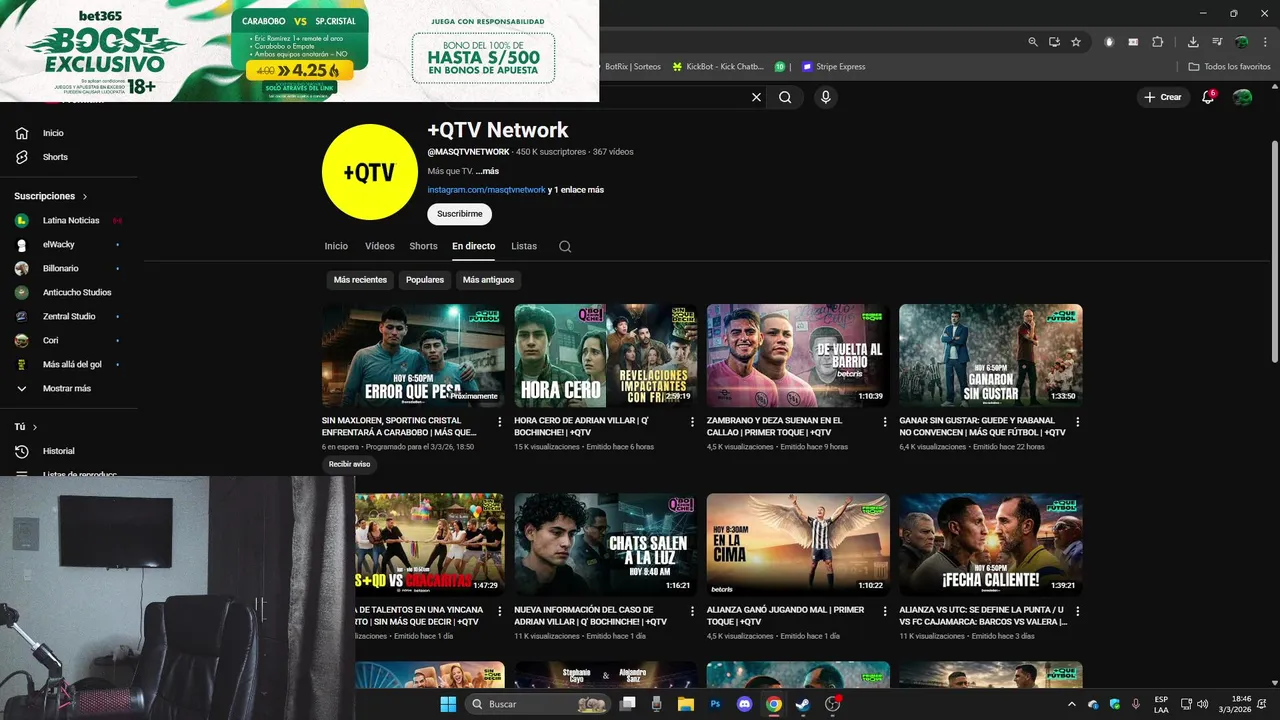Open the YouTube notifications bell
This screenshot has height=720, width=1280.
(1208, 97)
